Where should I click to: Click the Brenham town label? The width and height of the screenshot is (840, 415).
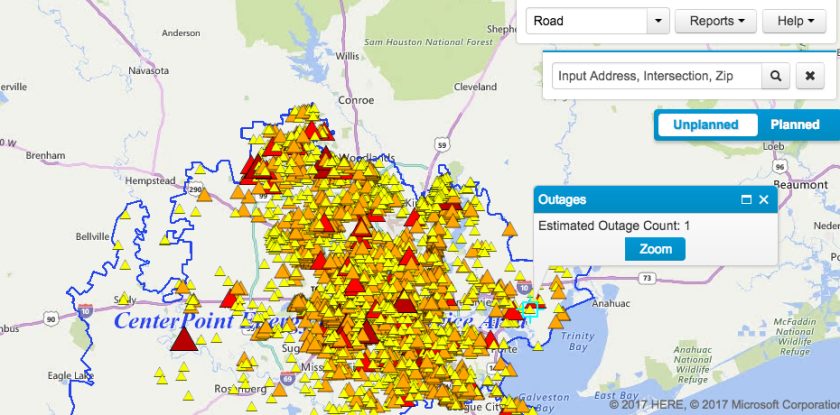46,155
